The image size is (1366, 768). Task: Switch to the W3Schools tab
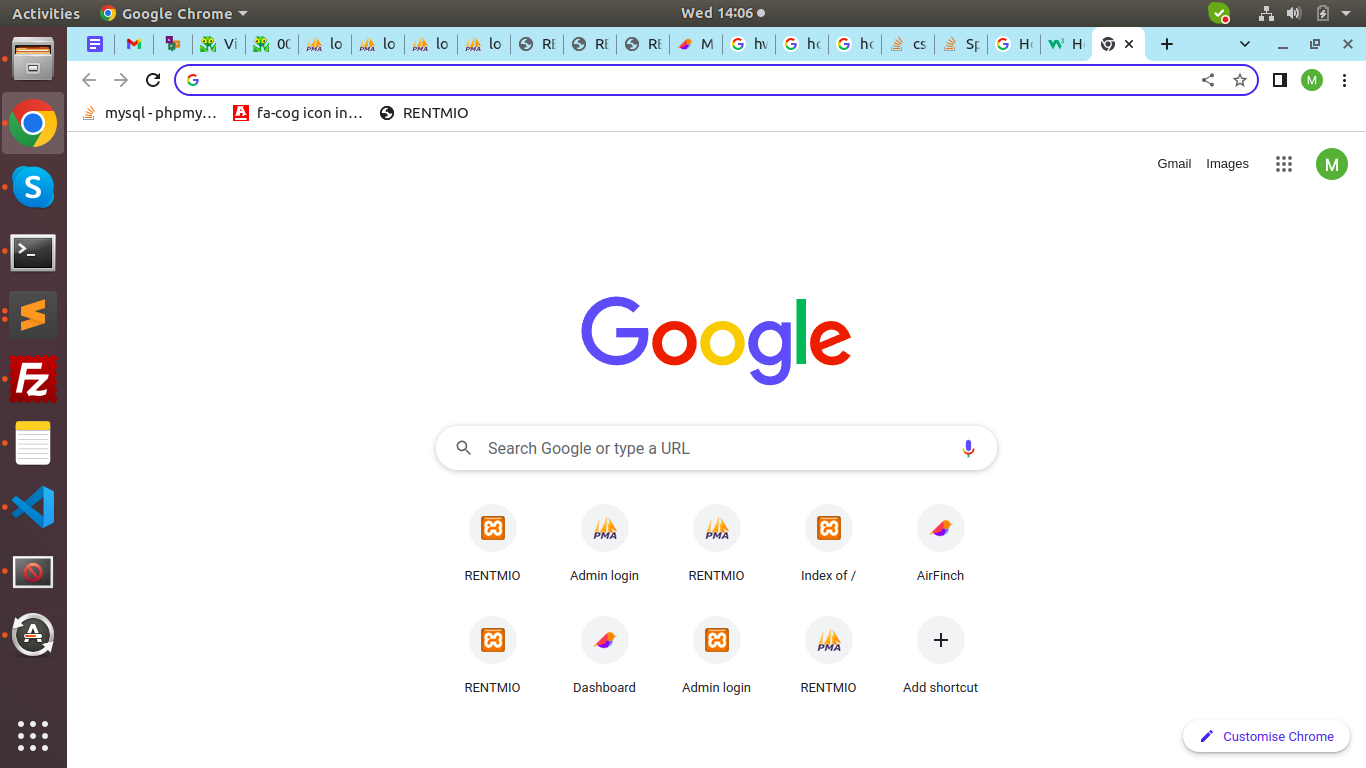(x=1066, y=44)
